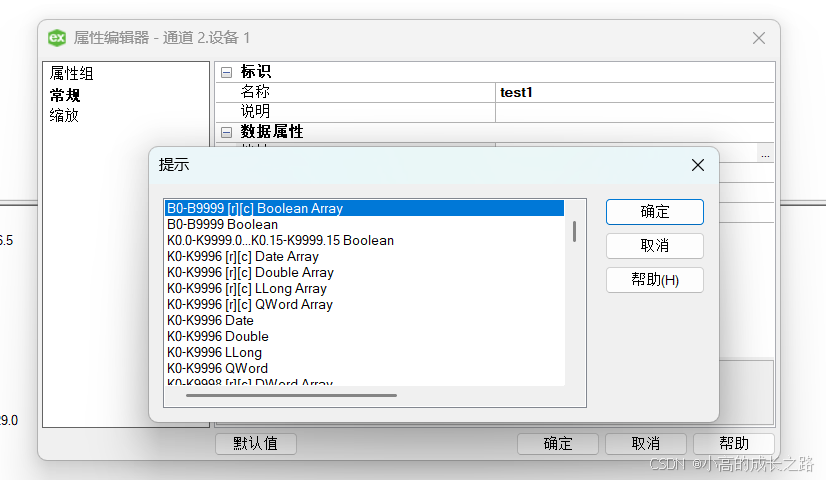This screenshot has height=480, width=826.
Task: Choose K0.0-K9999.0...K0.15-K9999.15 Boolean entry
Action: 280,241
